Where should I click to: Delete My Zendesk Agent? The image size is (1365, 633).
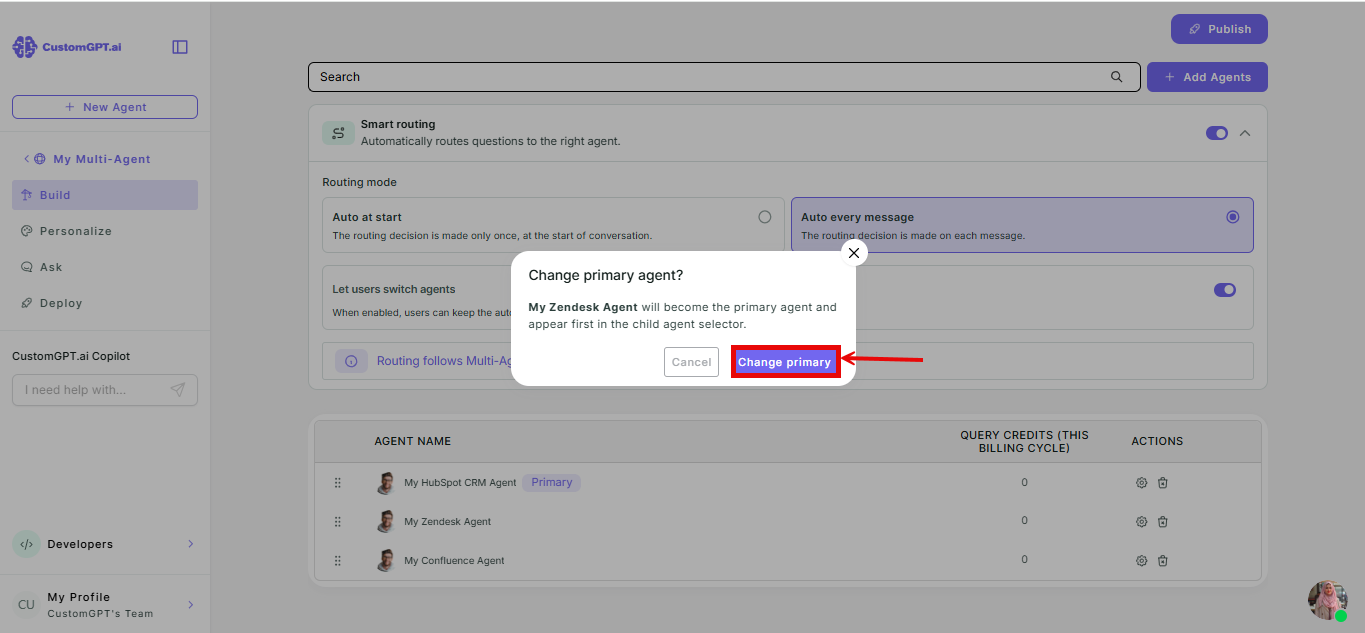[1163, 522]
